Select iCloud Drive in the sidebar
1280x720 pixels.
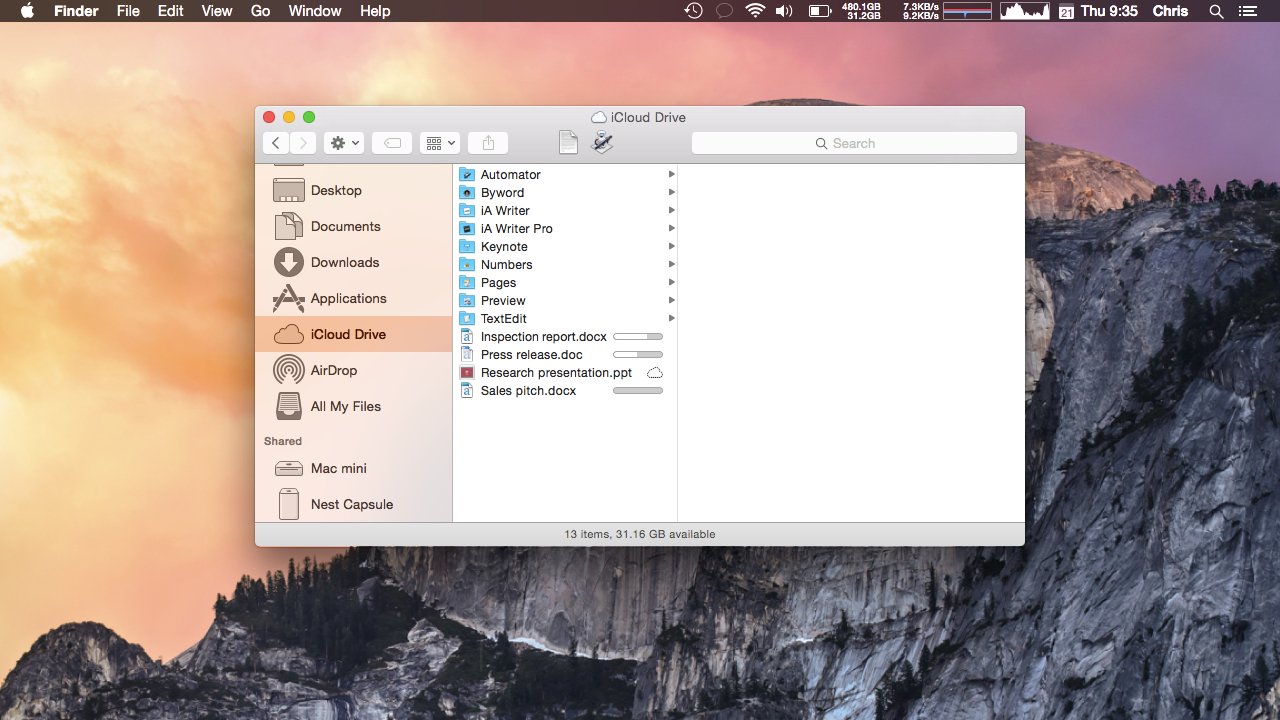coord(354,334)
